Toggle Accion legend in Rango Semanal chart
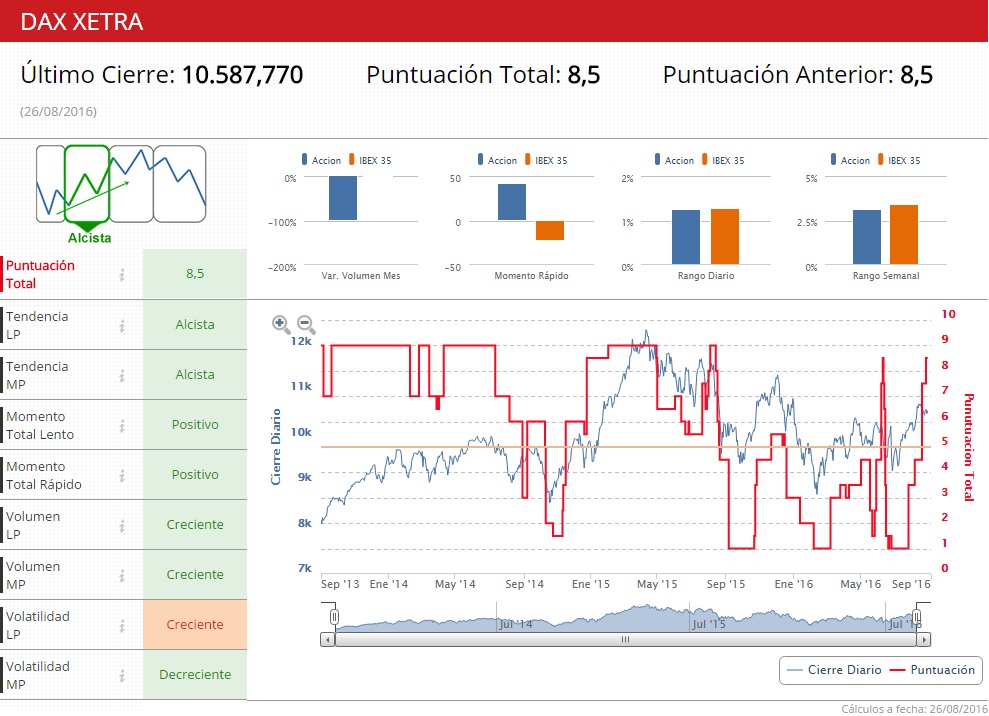 (850, 160)
